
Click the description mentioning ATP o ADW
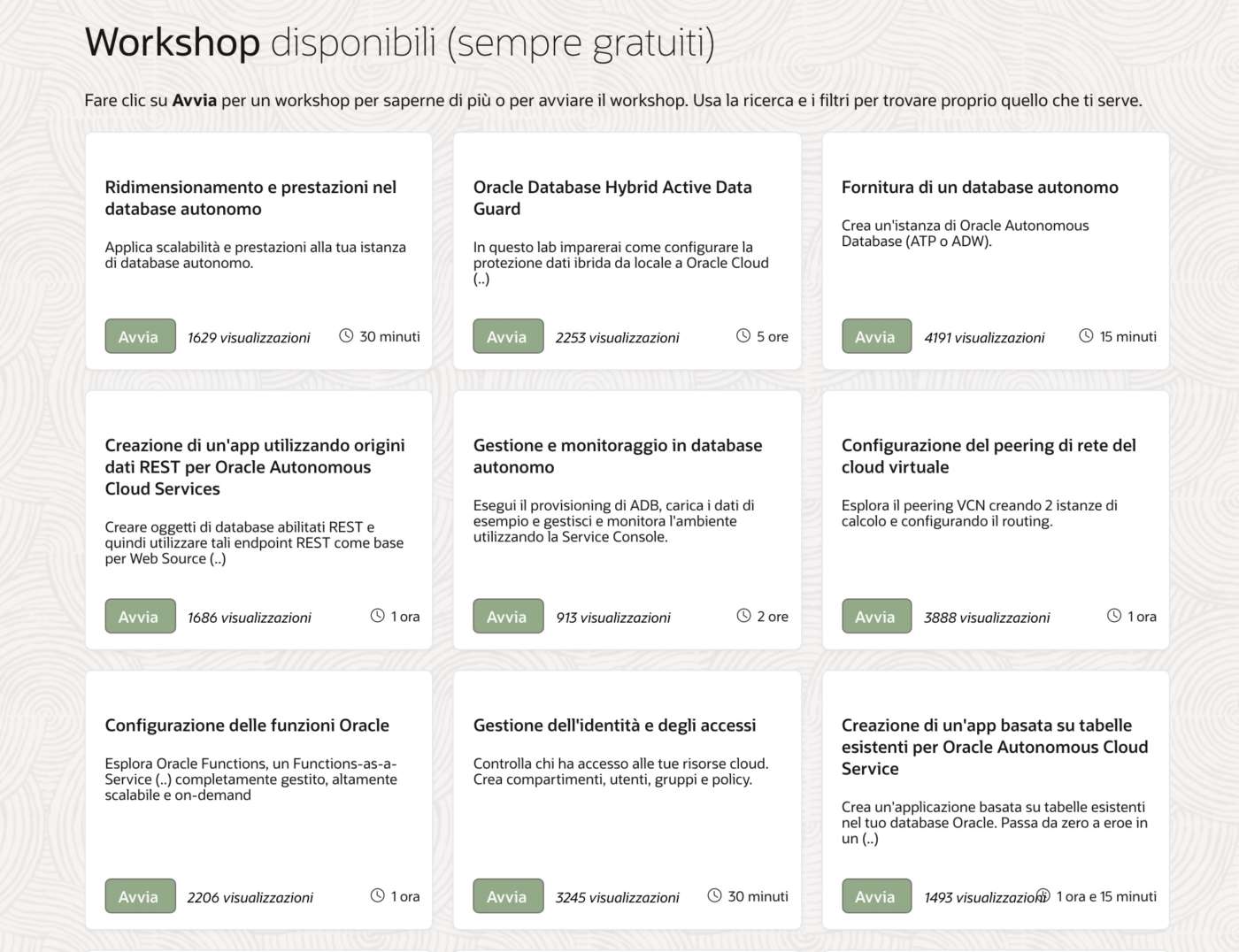pyautogui.click(x=966, y=233)
